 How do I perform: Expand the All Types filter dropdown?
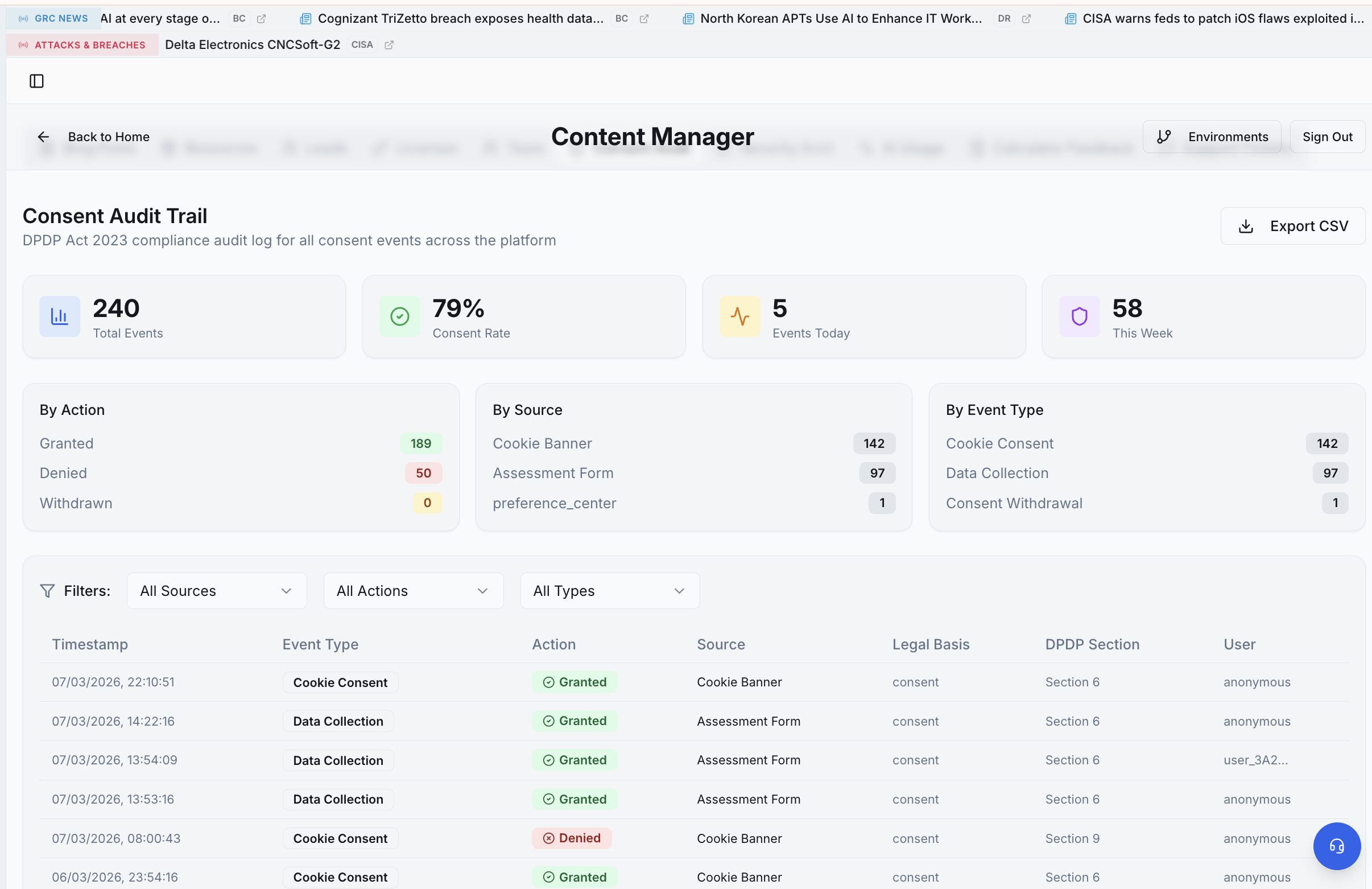[x=609, y=591]
